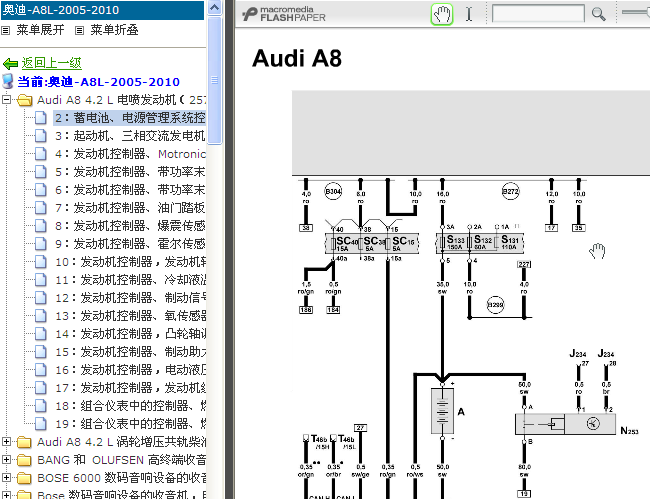Collapse the Audi A8 4.2 L 电喷发动机 folder

point(6,99)
